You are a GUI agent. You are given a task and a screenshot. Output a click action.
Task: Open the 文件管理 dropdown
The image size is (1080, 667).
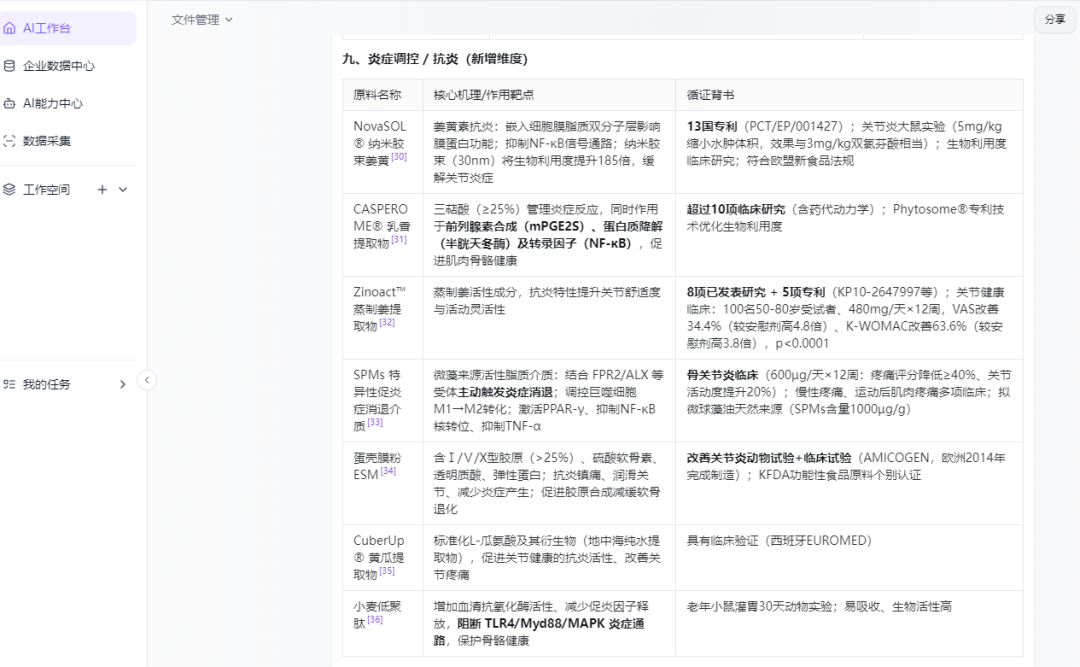click(x=202, y=20)
